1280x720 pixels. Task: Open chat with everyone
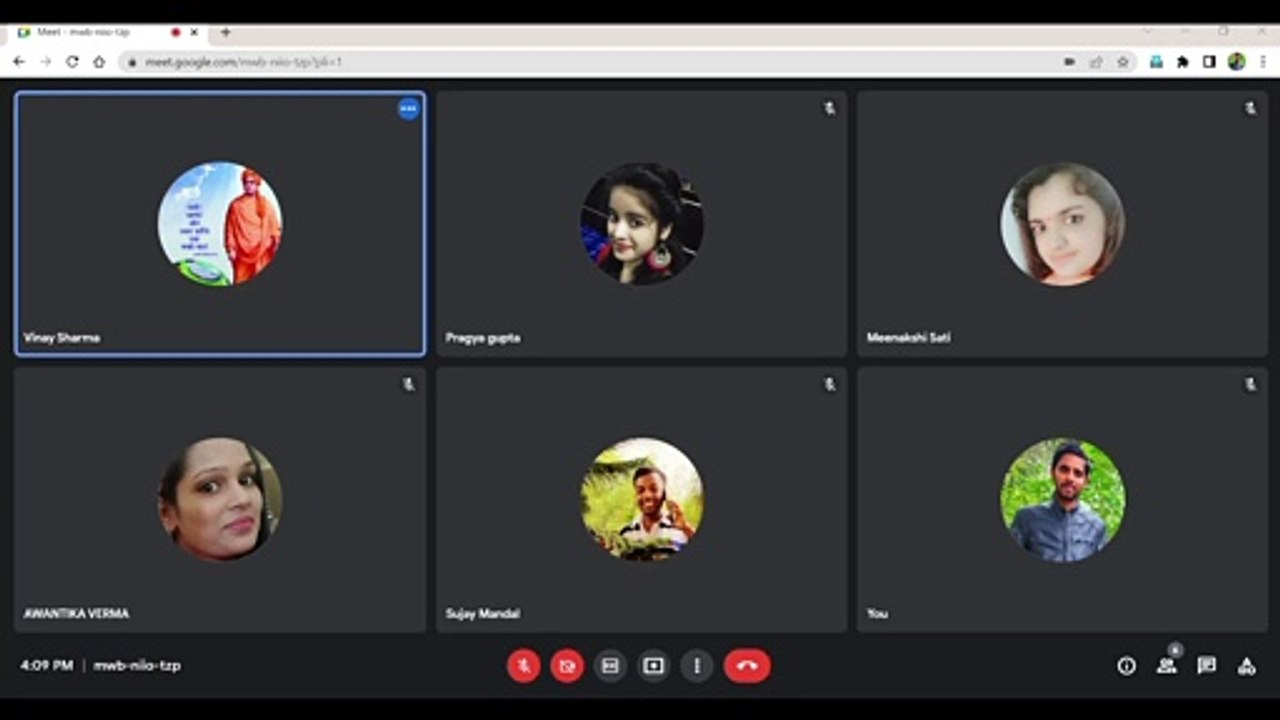1207,666
